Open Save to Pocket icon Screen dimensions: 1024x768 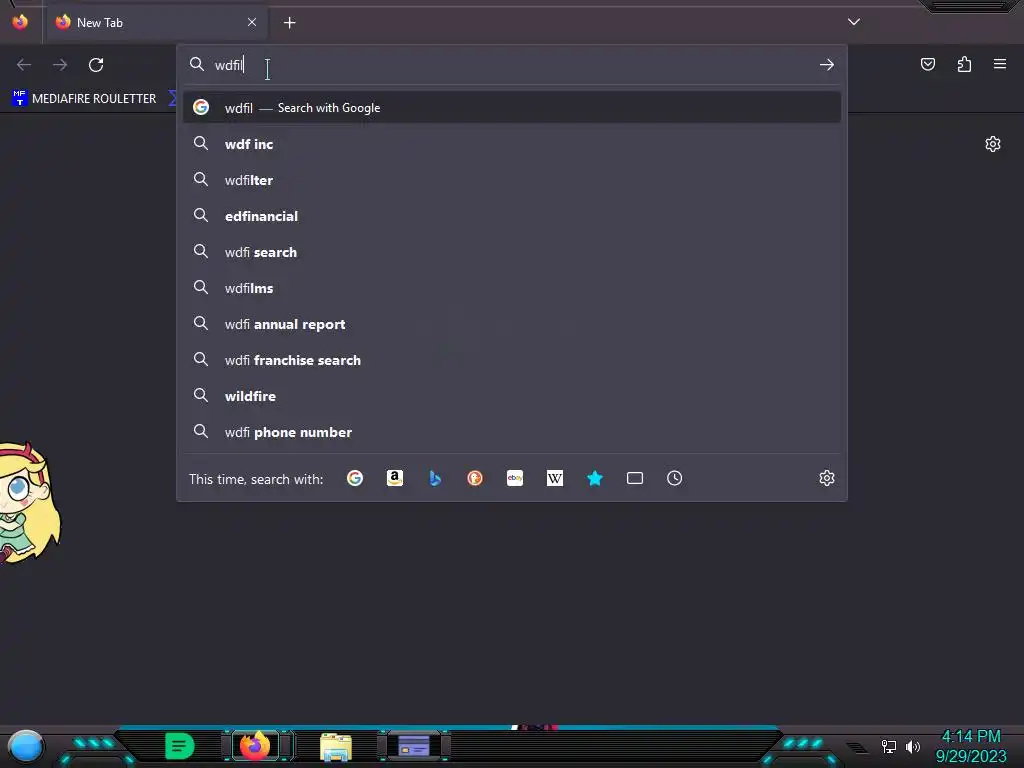(x=928, y=64)
